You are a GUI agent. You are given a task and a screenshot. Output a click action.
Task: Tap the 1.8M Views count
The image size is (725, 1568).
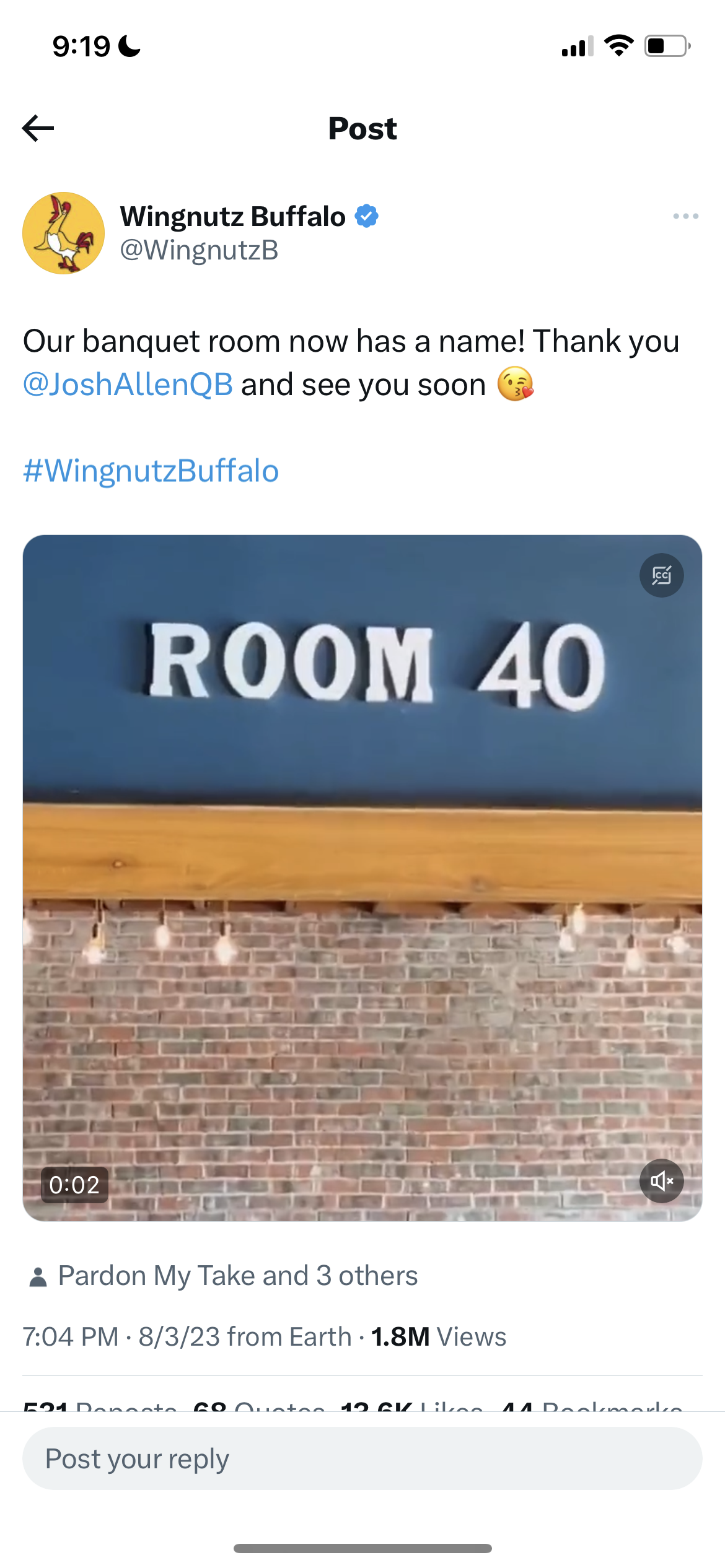439,1336
